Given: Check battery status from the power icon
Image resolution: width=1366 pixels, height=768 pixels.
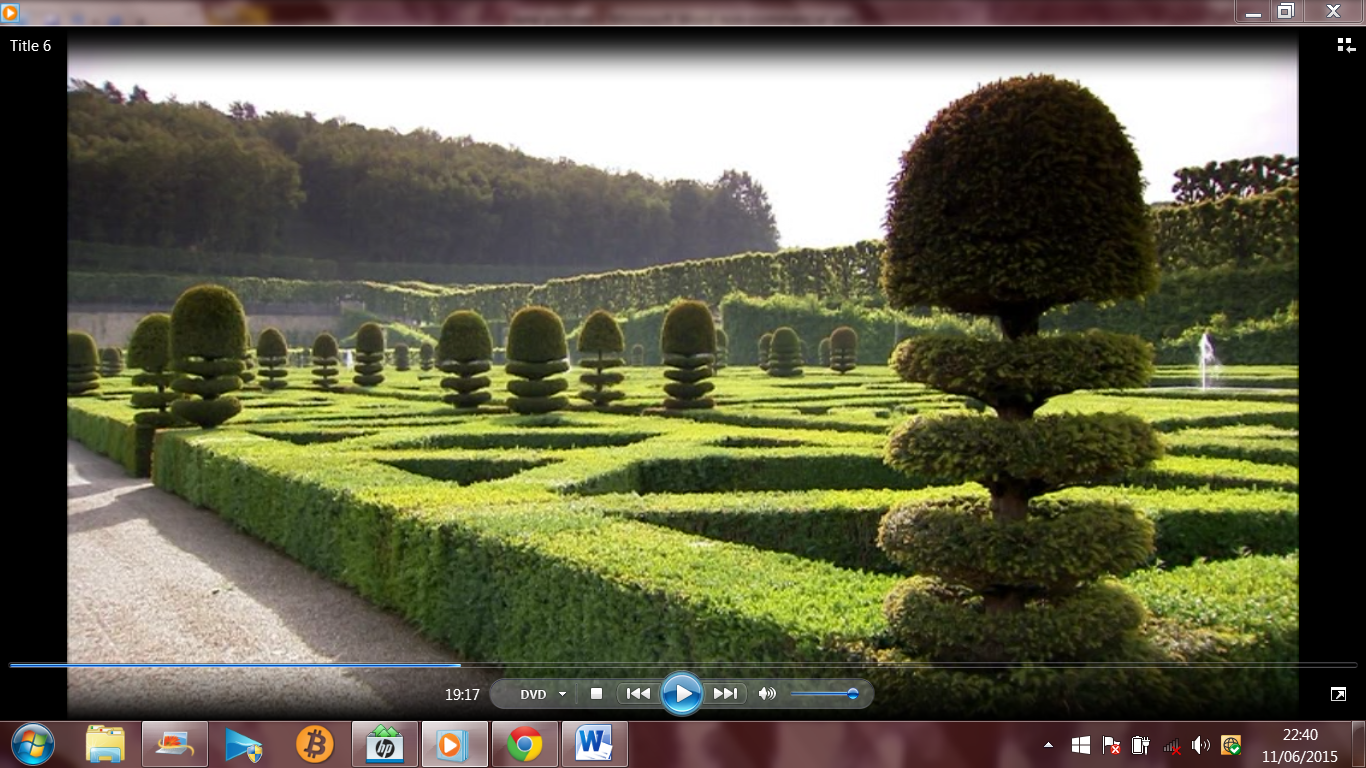Looking at the screenshot, I should coord(1139,745).
